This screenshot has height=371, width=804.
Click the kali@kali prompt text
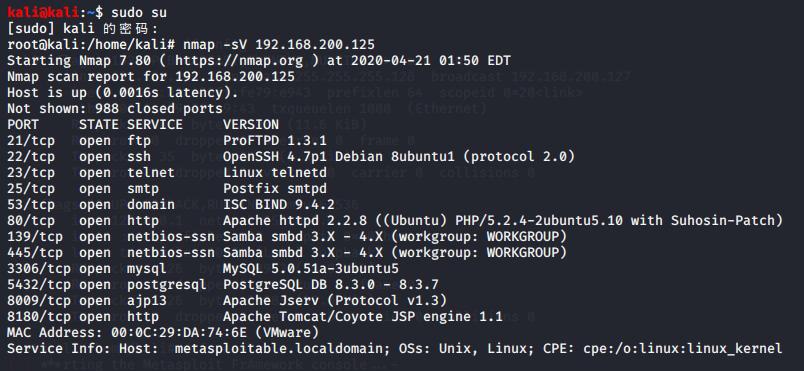[43, 12]
